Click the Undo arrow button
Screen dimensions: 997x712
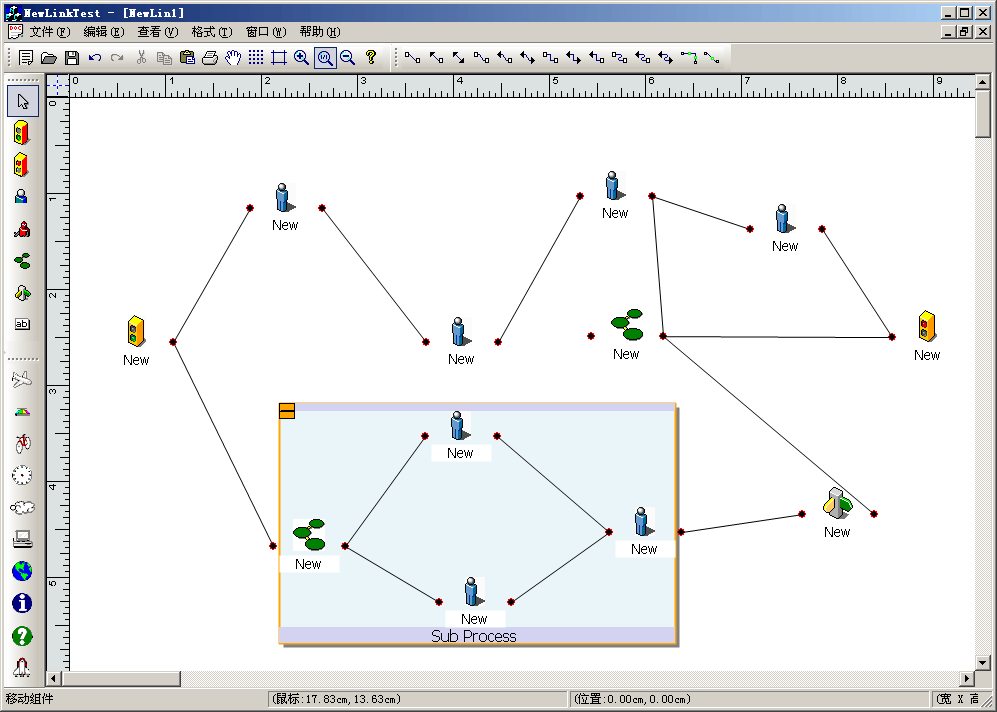tap(95, 58)
